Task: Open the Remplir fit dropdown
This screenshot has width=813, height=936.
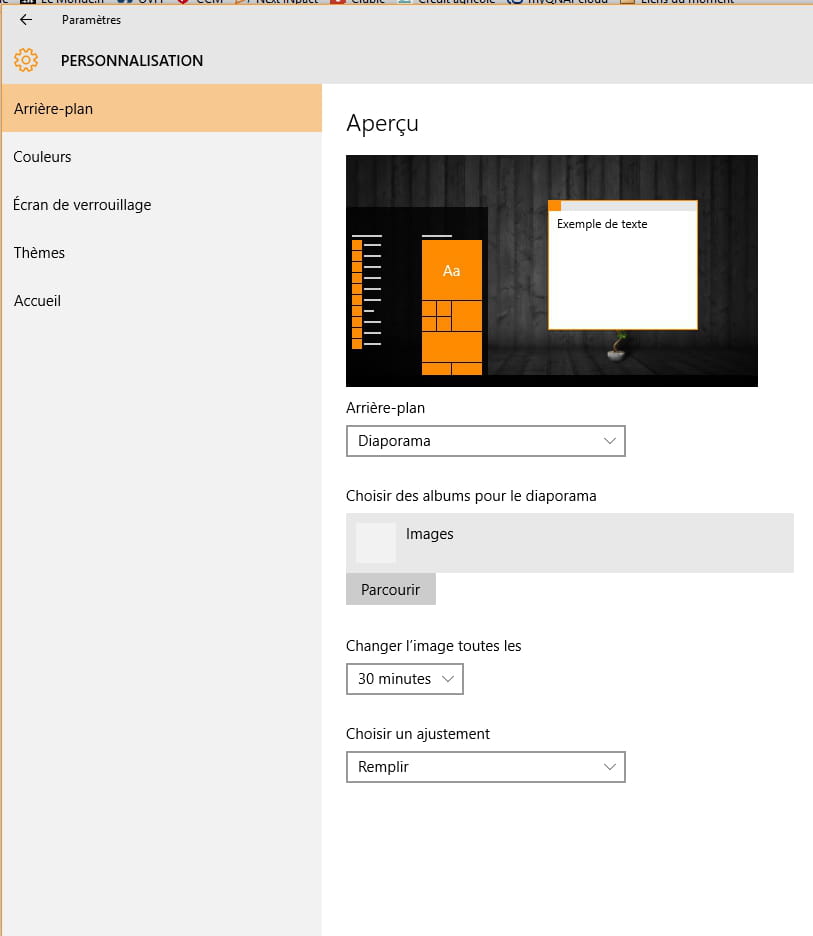Action: [485, 767]
